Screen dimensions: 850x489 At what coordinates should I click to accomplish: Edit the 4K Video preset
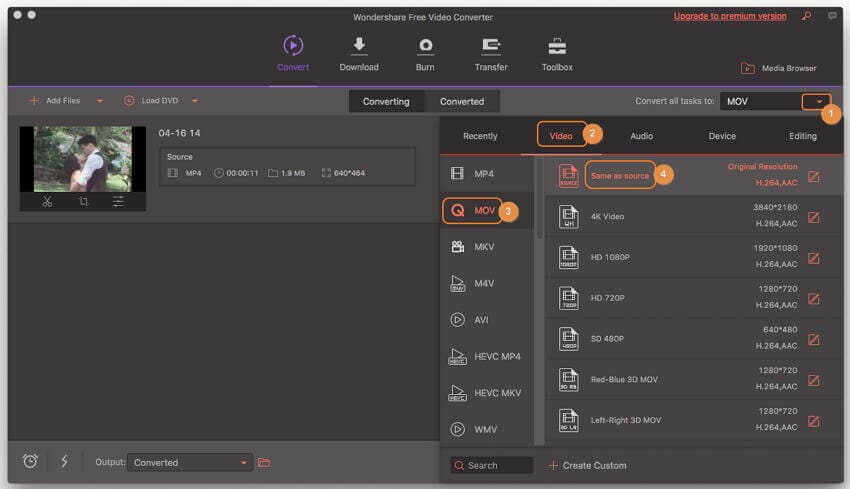[x=814, y=217]
